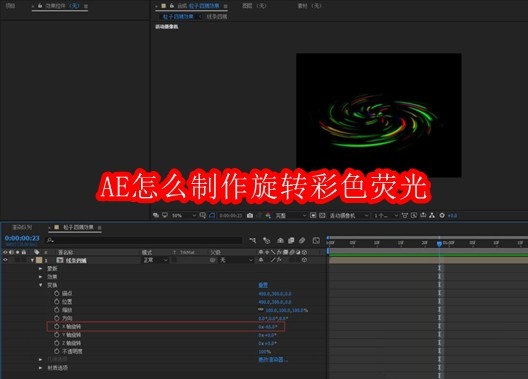The width and height of the screenshot is (528, 379).
Task: Toggle stopwatch for 不透明度 property
Action: pos(57,351)
